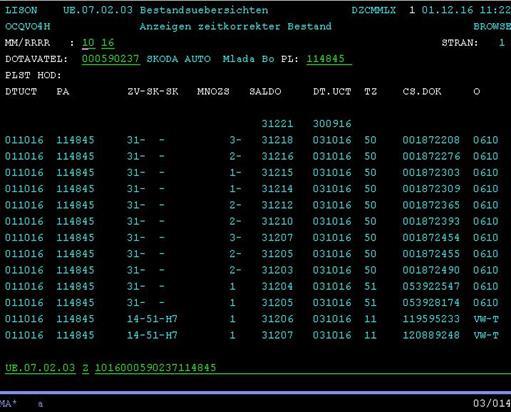Click TZ value 51 in 053922547 row

coord(370,286)
